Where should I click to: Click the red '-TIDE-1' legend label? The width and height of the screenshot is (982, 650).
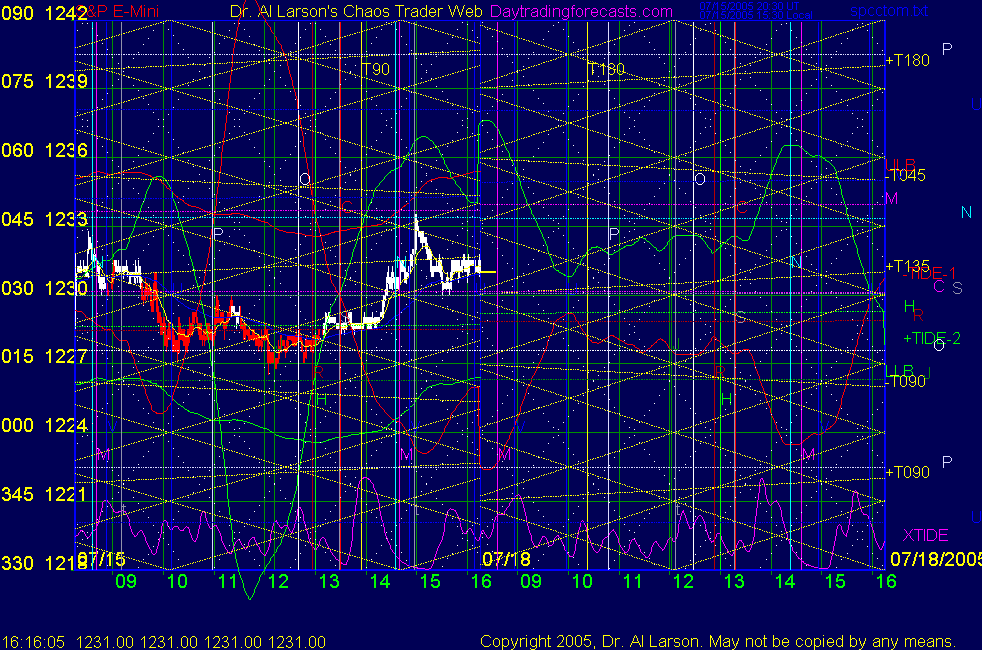pos(929,274)
